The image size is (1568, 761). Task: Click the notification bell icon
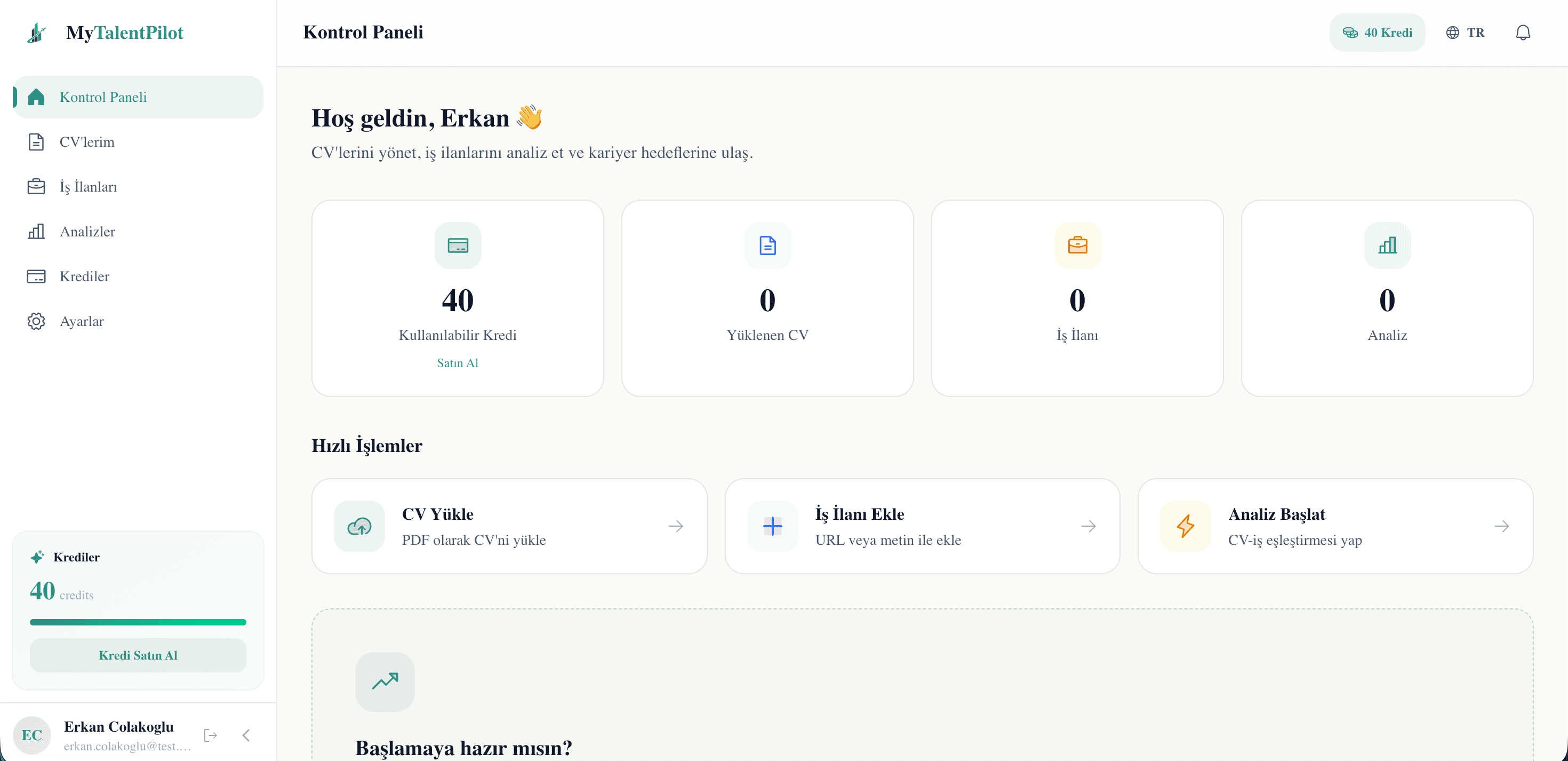1522,33
